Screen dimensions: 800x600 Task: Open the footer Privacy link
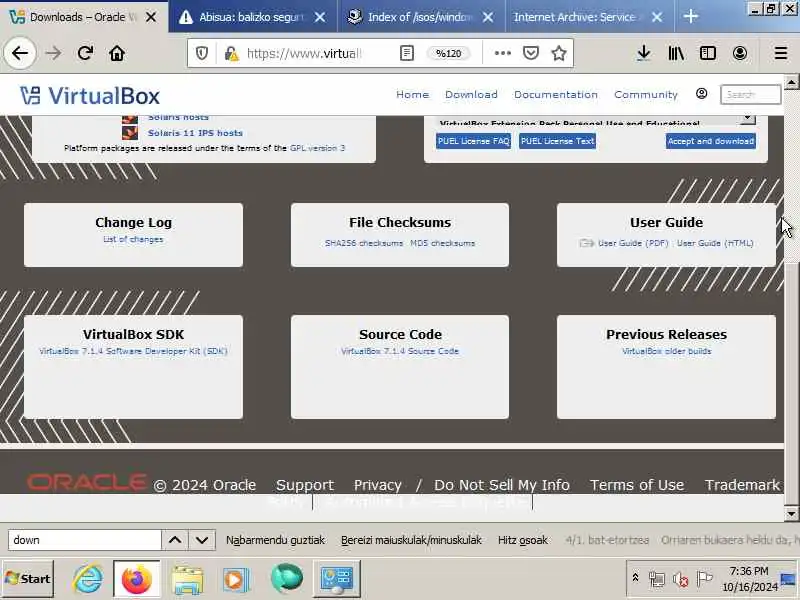(378, 485)
